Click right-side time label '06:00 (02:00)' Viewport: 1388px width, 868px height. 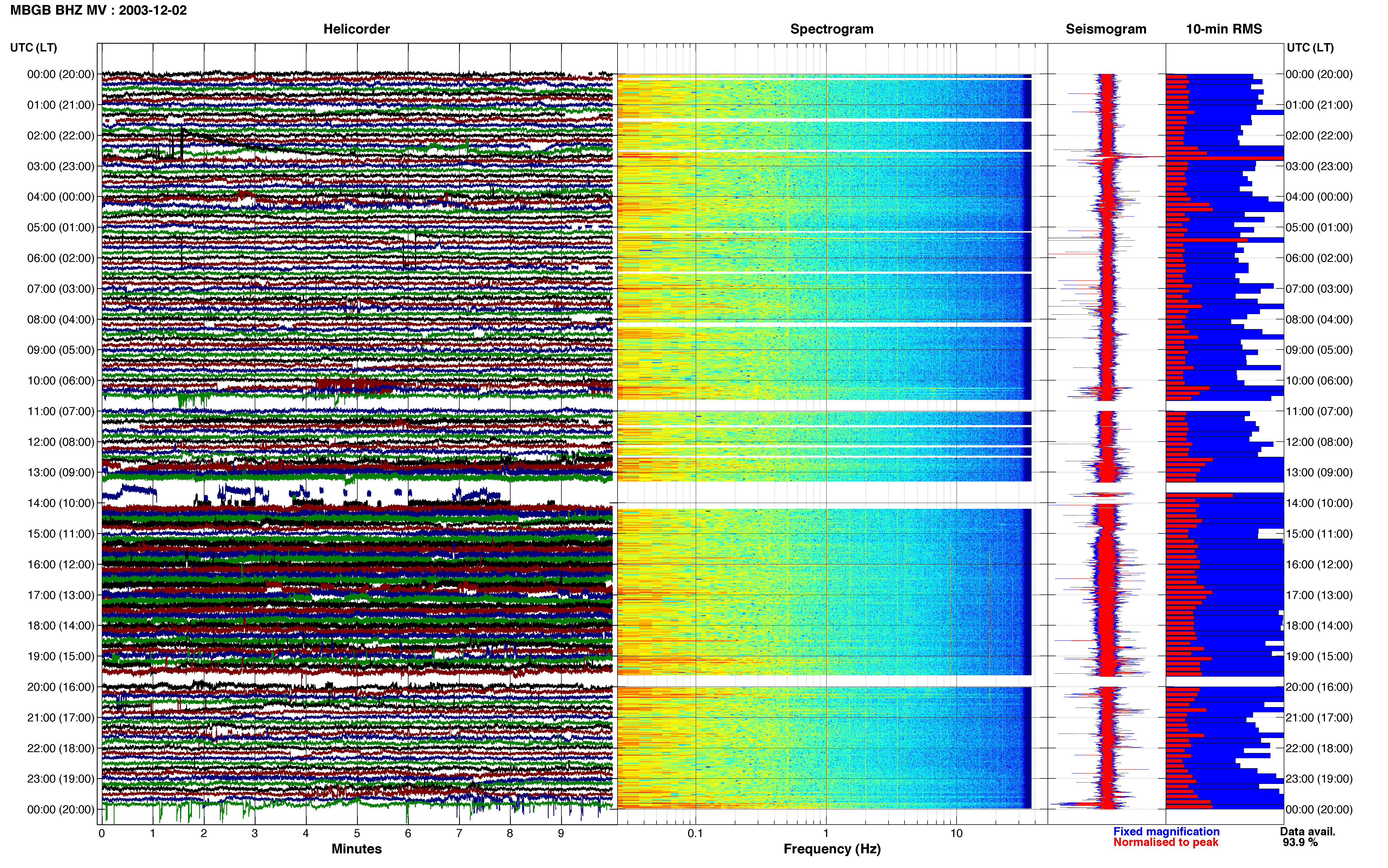(1319, 258)
